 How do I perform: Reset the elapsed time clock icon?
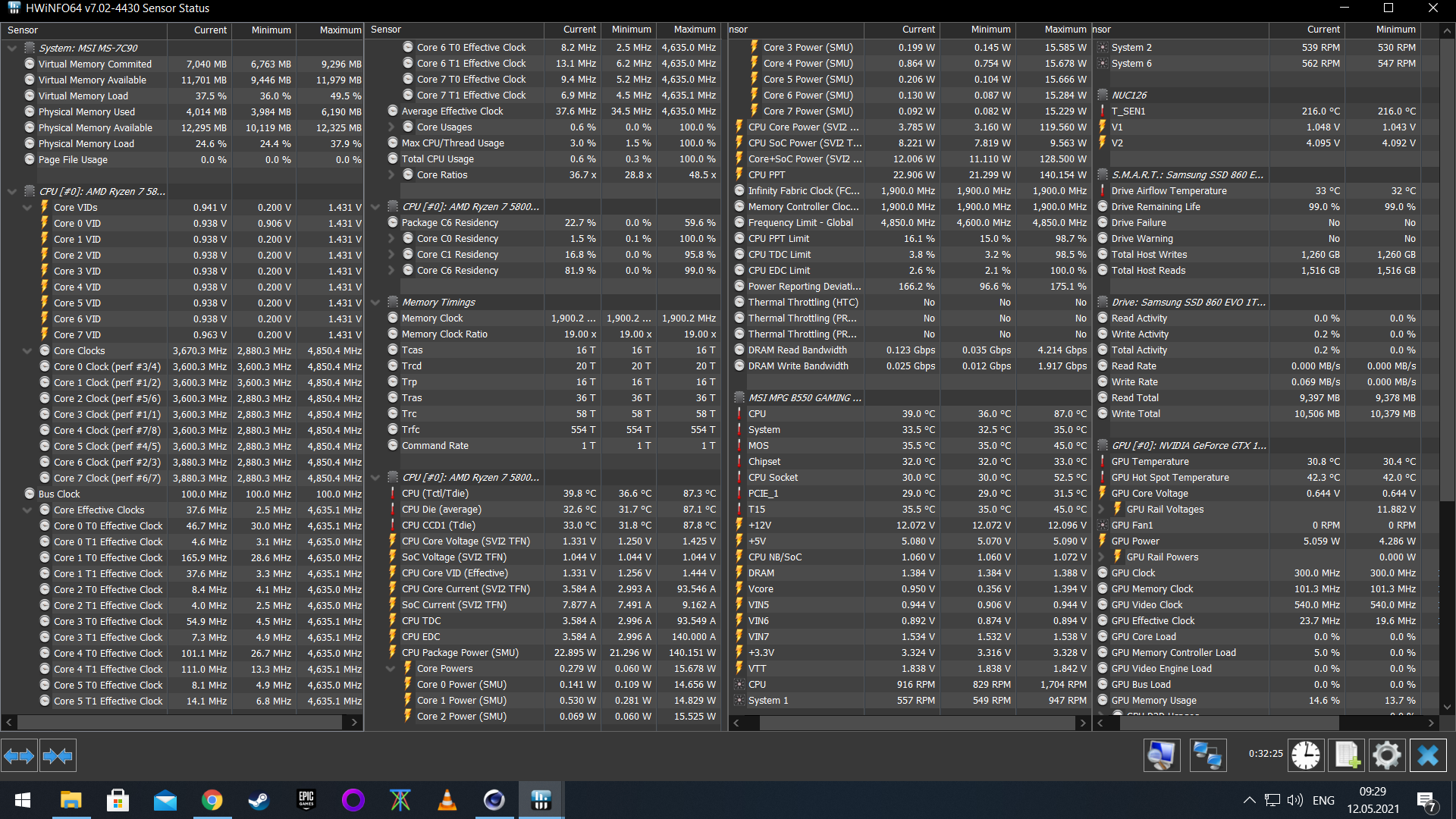point(1306,756)
